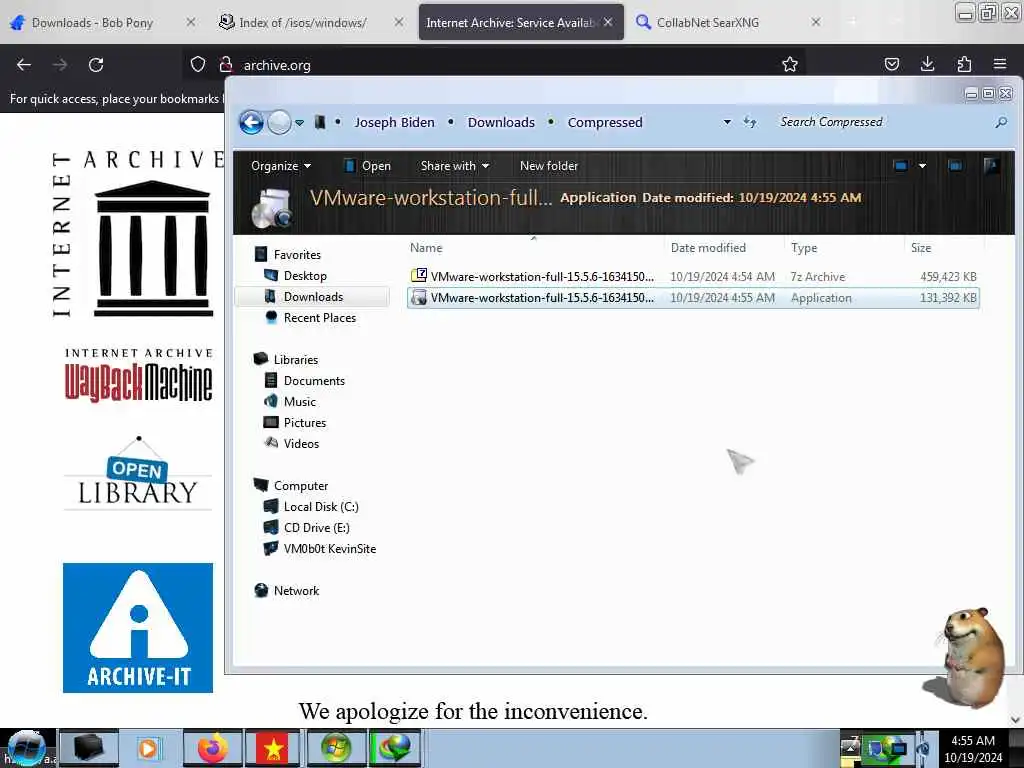
Task: Go back in the Explorer window
Action: click(x=251, y=122)
